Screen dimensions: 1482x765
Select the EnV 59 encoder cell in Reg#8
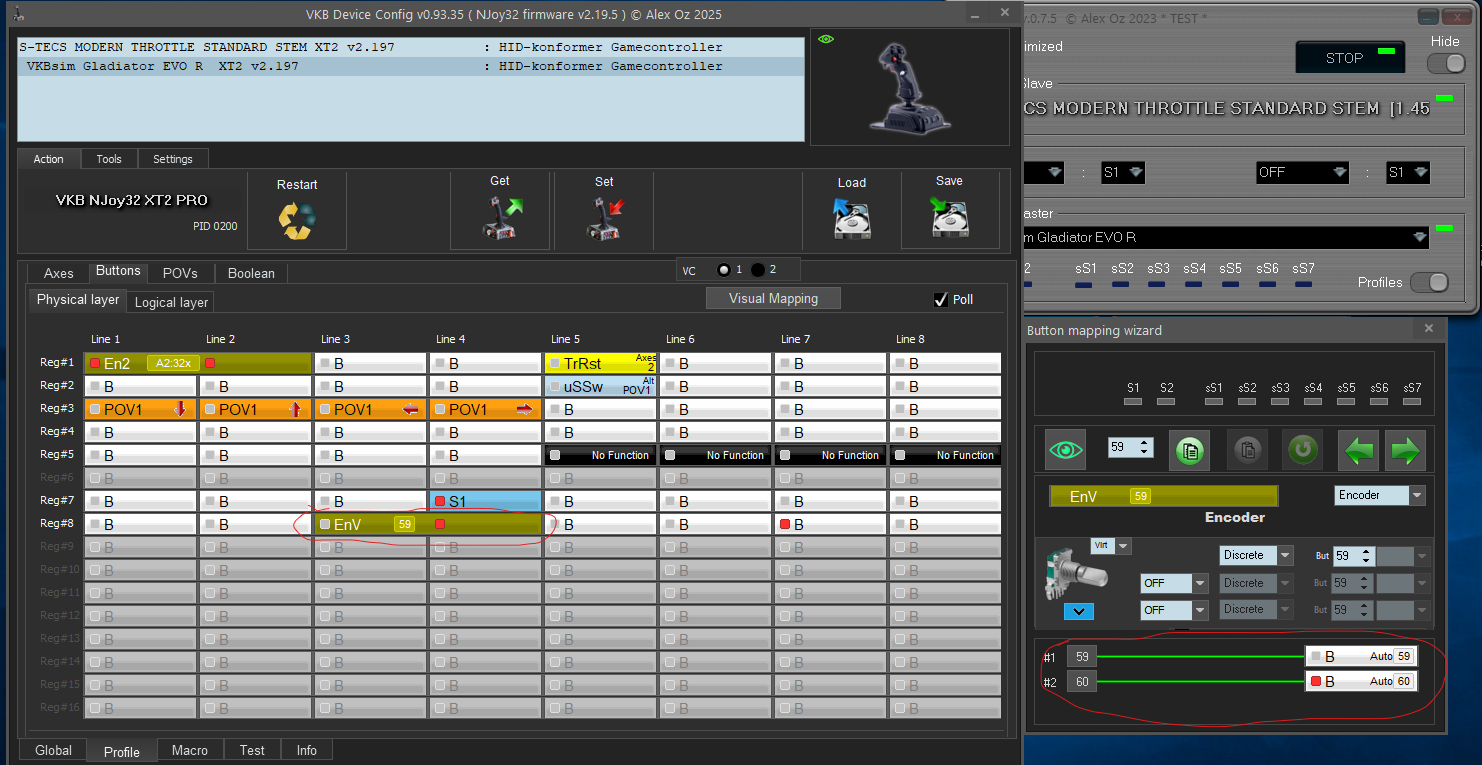point(428,524)
